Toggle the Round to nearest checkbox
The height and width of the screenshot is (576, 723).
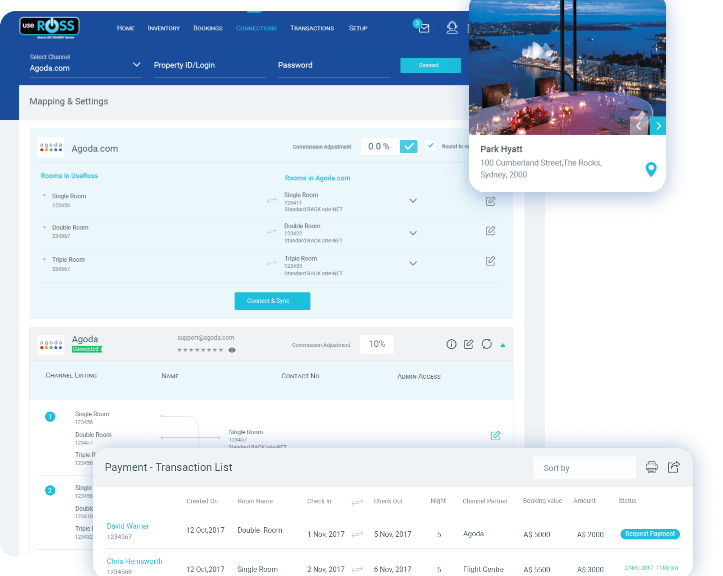coord(430,146)
